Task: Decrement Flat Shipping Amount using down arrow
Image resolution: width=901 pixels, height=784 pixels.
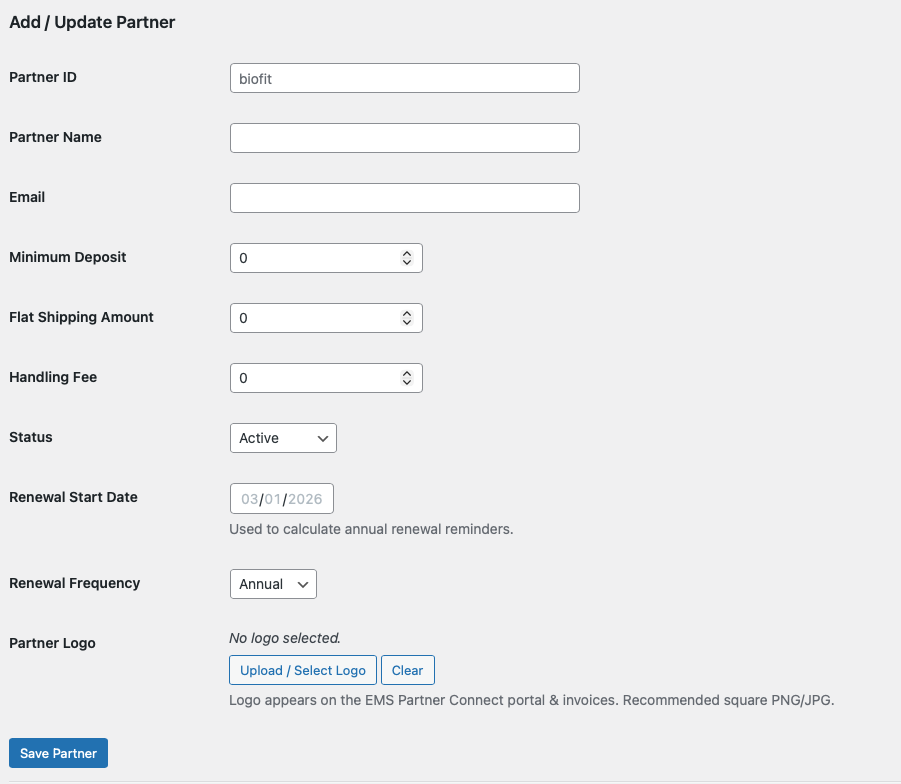Action: (x=407, y=323)
